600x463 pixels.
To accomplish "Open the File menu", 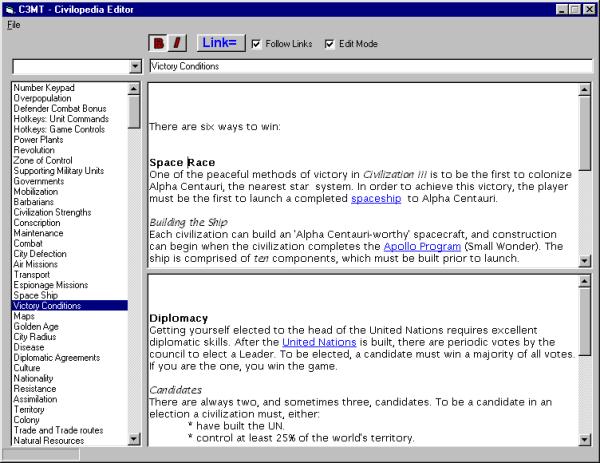I will 13,23.
